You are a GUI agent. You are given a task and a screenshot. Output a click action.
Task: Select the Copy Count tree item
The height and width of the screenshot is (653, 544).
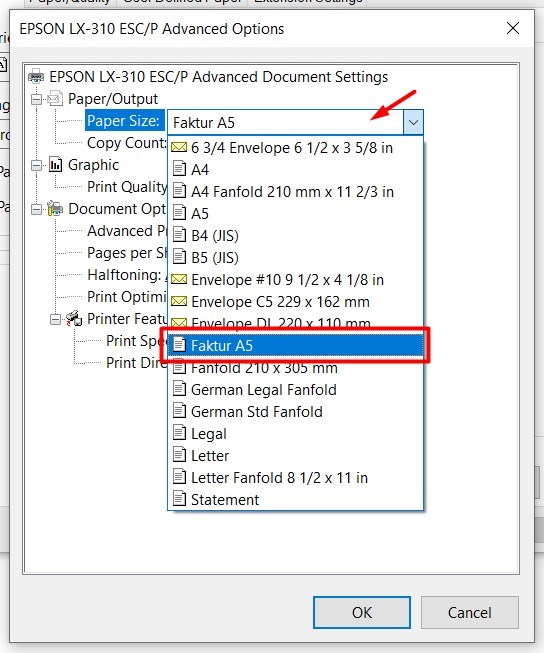click(x=127, y=143)
